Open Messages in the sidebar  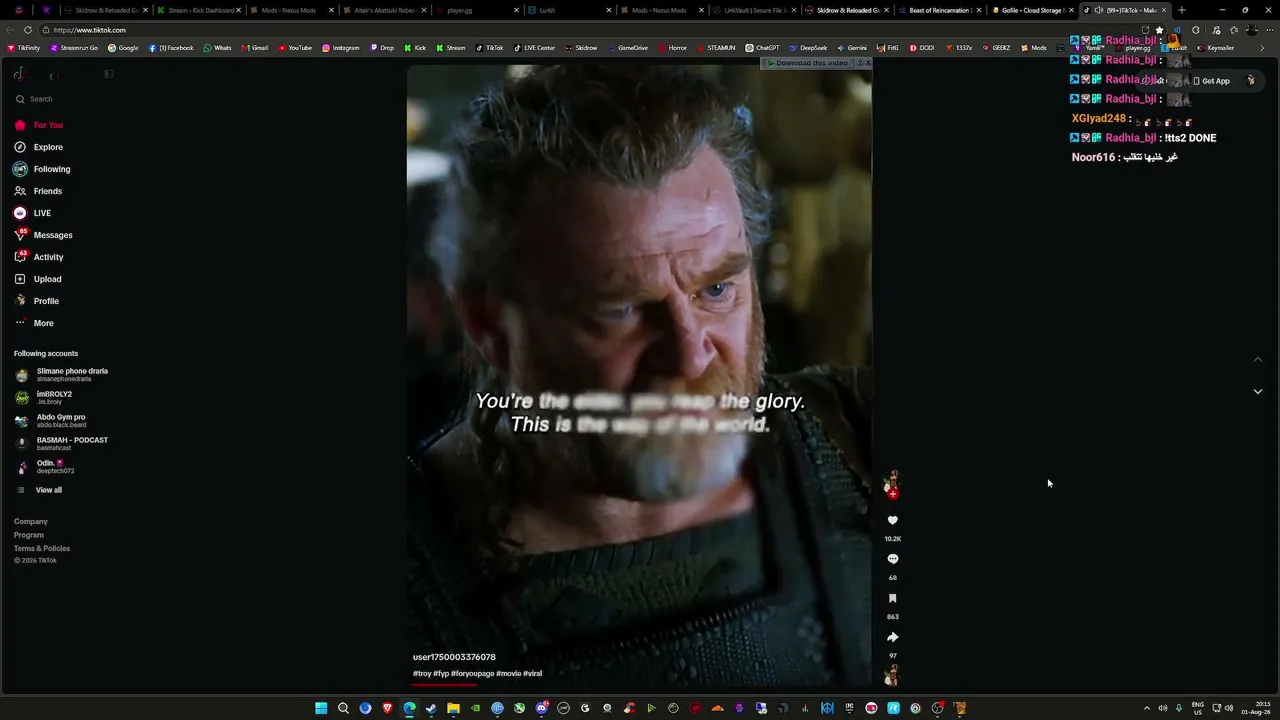point(43,235)
